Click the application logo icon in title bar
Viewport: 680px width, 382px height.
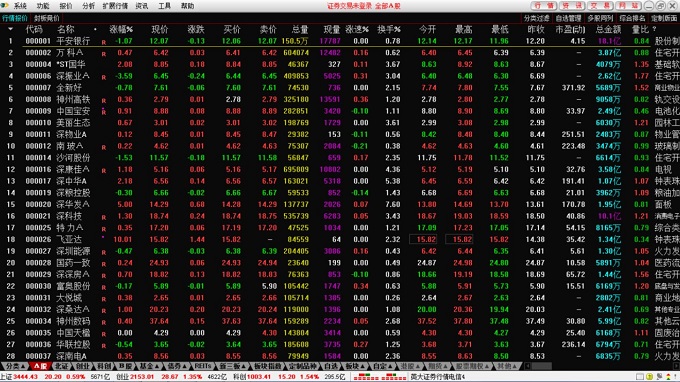(x=5, y=5)
